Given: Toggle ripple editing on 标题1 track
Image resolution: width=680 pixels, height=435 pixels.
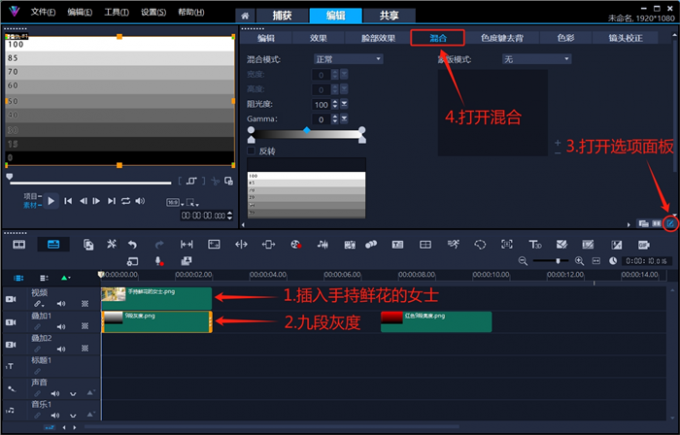Looking at the screenshot, I should pyautogui.click(x=37, y=371).
